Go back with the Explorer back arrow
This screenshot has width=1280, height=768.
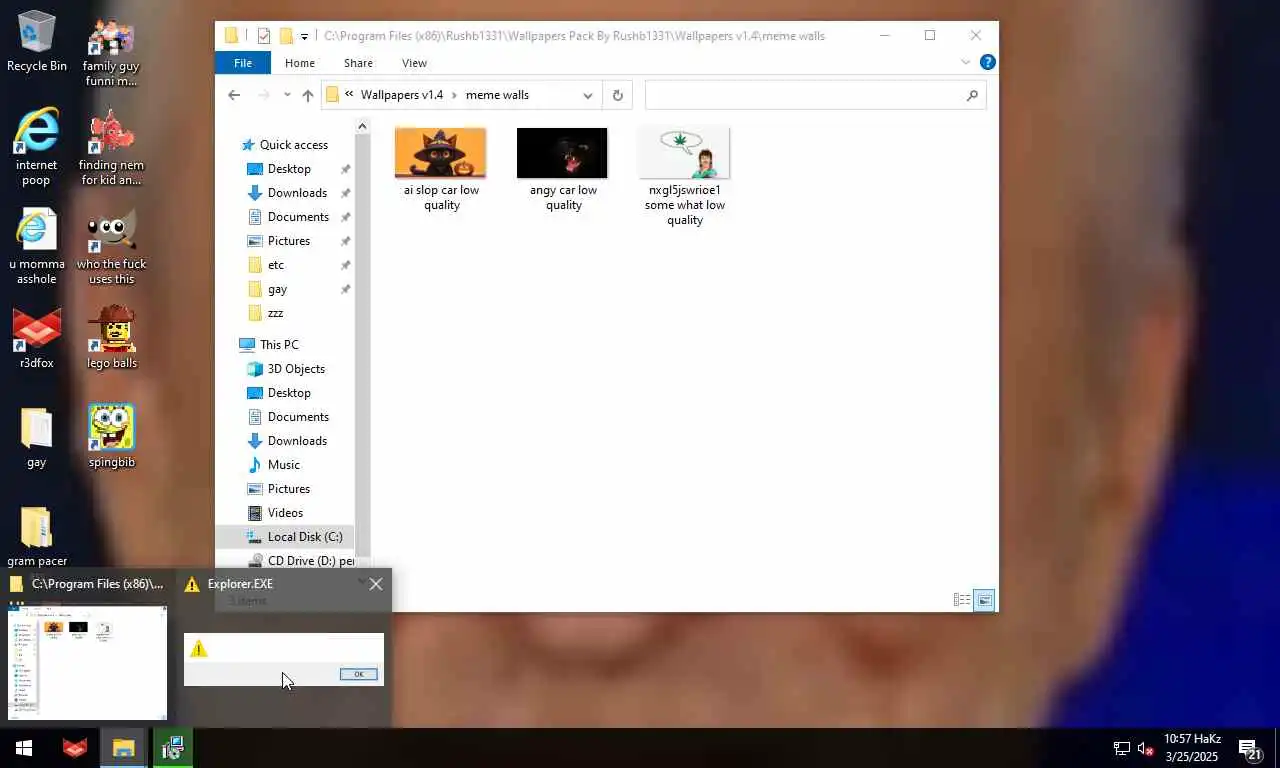point(234,95)
